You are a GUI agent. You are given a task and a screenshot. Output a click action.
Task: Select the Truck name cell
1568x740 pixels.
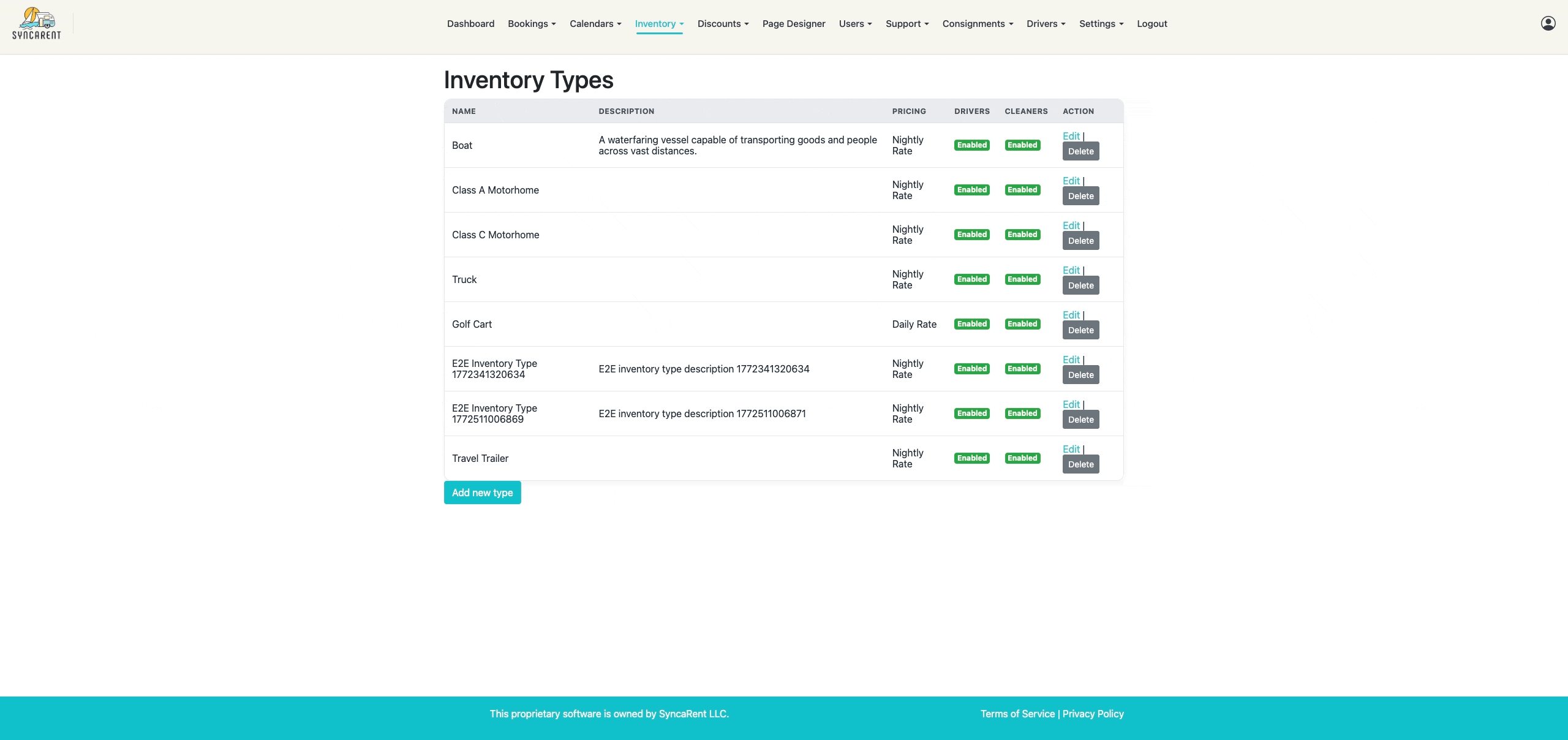(x=518, y=279)
